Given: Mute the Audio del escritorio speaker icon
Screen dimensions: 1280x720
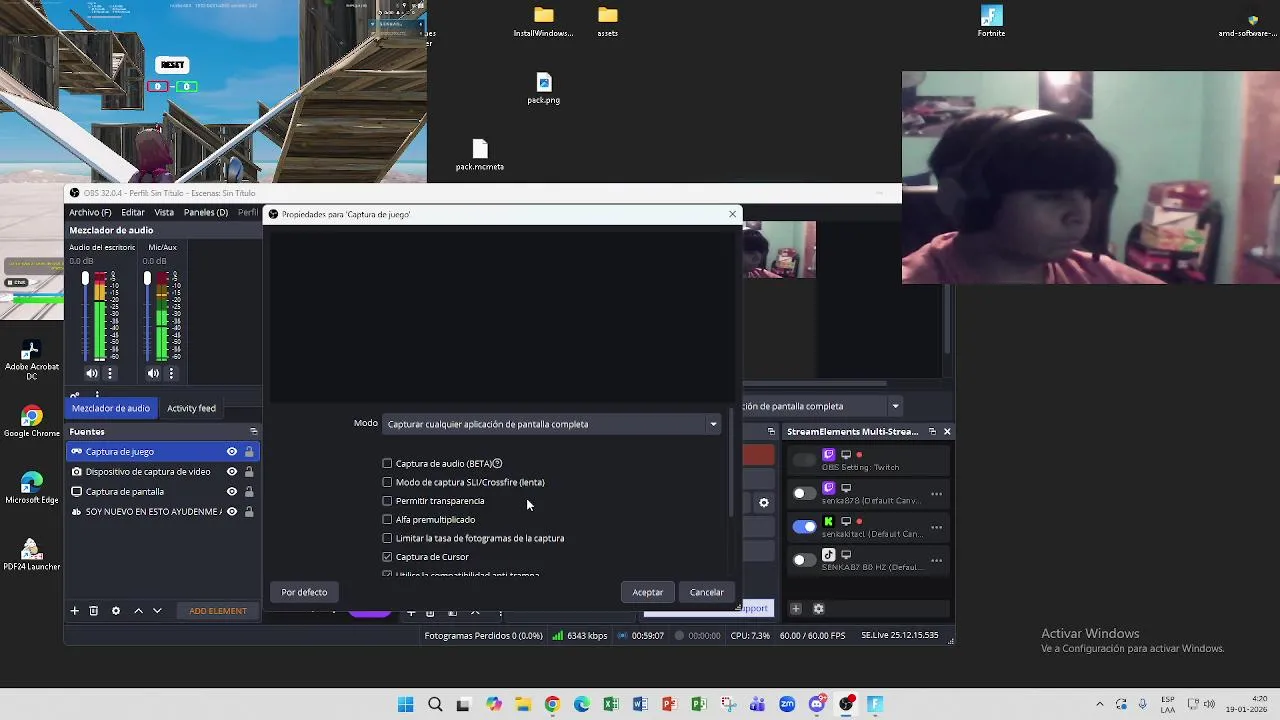Looking at the screenshot, I should tap(91, 373).
